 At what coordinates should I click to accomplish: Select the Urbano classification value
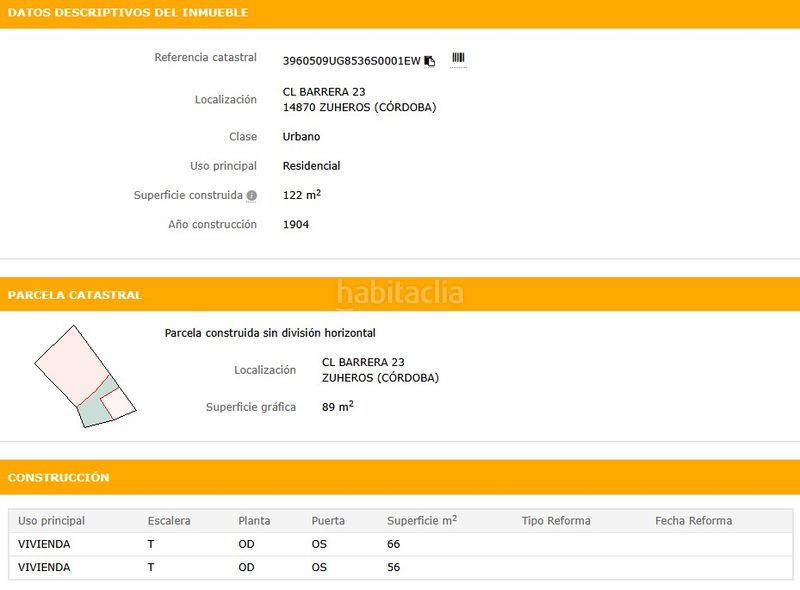click(x=301, y=136)
